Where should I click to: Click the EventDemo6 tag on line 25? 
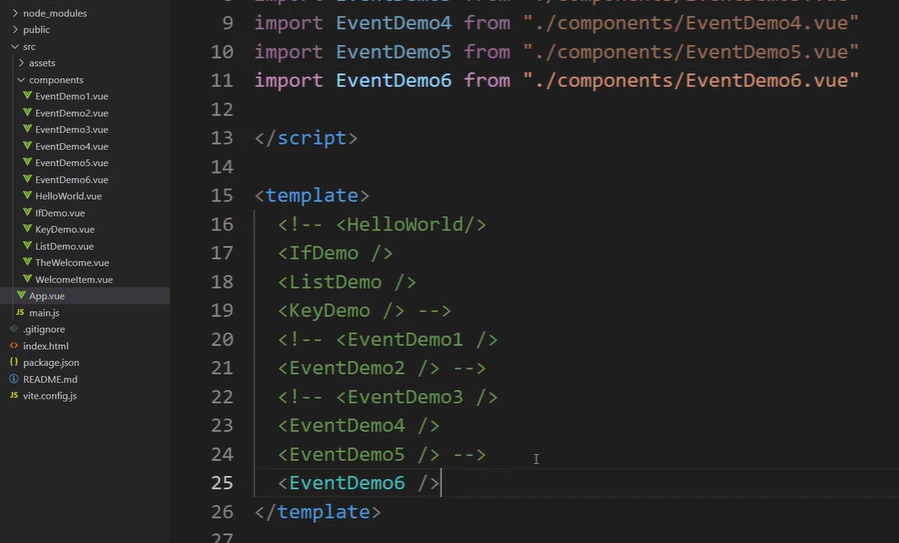(359, 483)
